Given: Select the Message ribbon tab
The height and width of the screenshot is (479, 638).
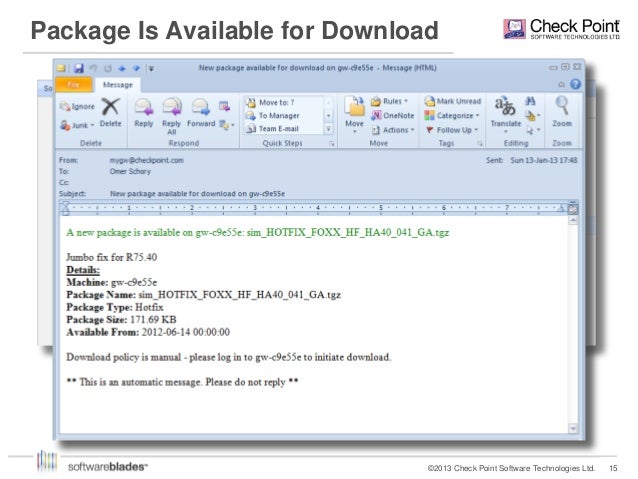Looking at the screenshot, I should point(118,85).
